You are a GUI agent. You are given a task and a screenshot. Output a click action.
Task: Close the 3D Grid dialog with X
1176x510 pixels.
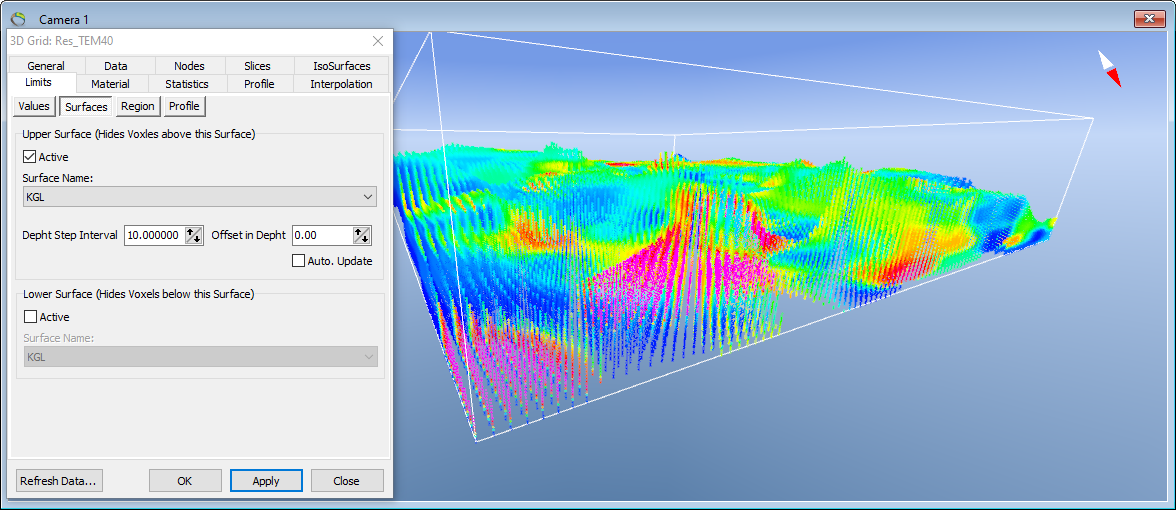point(378,40)
